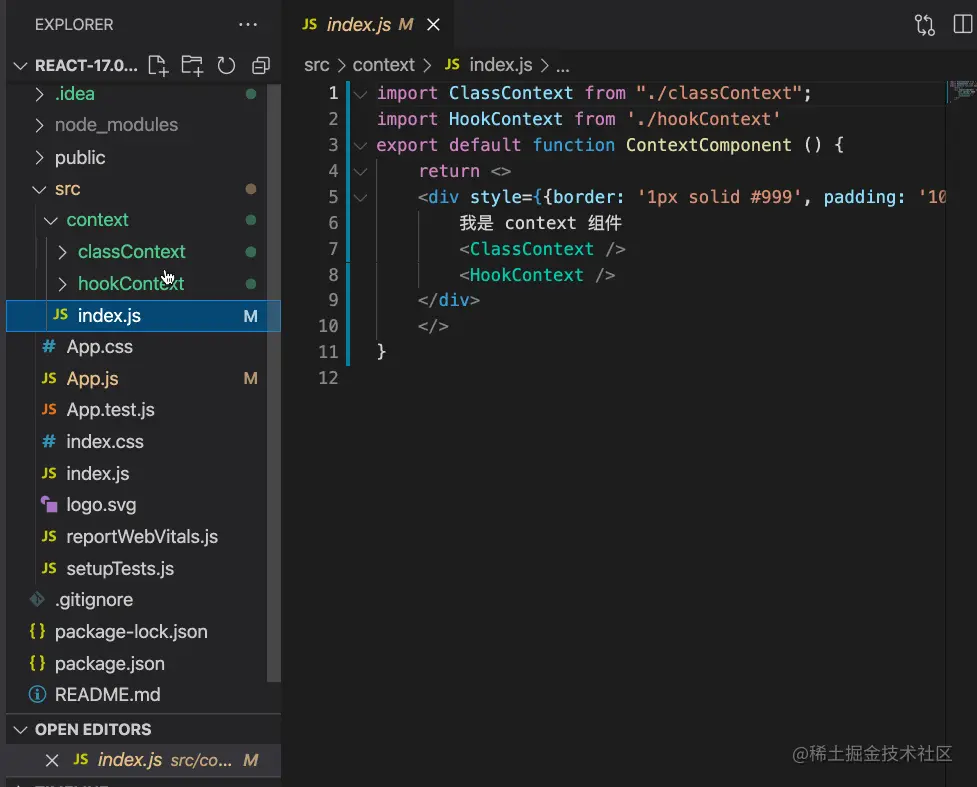Click HookContext on import line 2

(505, 119)
